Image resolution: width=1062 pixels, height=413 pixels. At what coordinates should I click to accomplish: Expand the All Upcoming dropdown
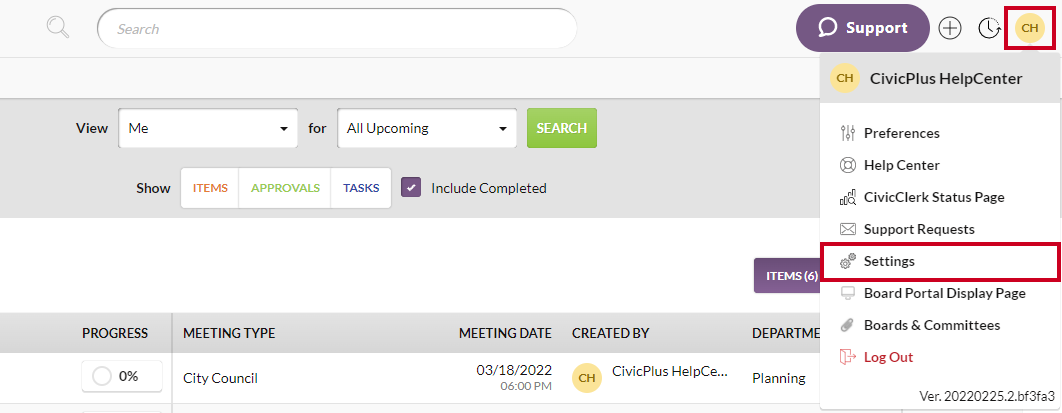(427, 128)
